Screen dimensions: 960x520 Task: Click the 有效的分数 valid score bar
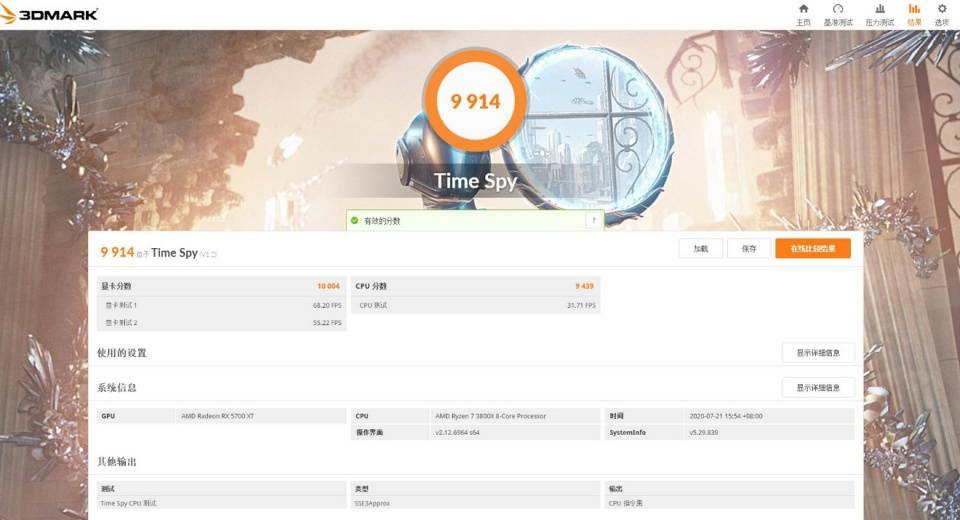(475, 220)
